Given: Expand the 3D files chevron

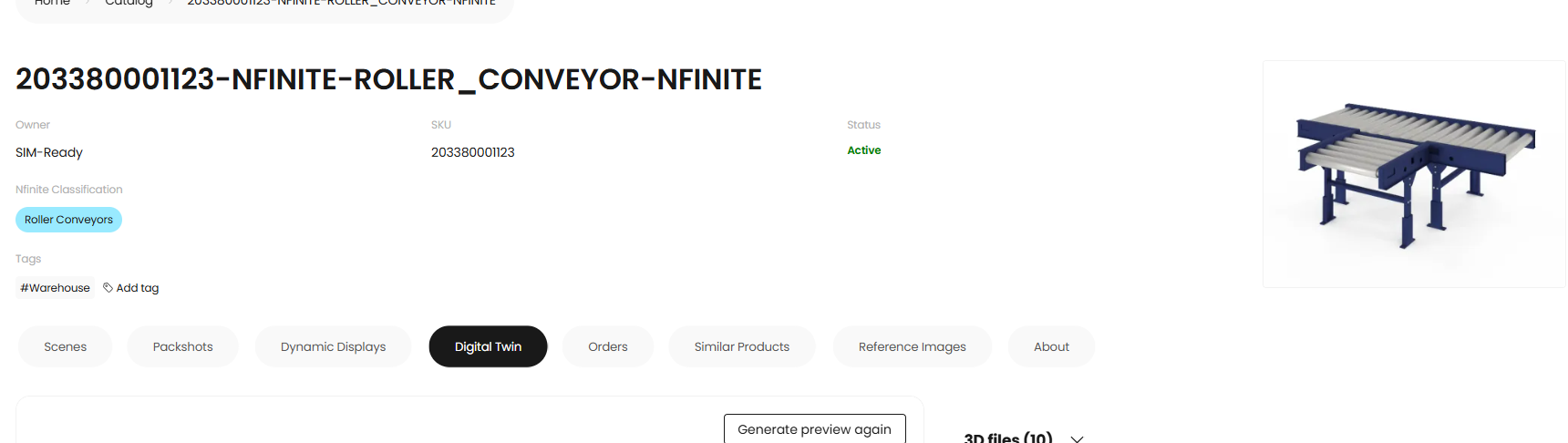Looking at the screenshot, I should click(1077, 438).
